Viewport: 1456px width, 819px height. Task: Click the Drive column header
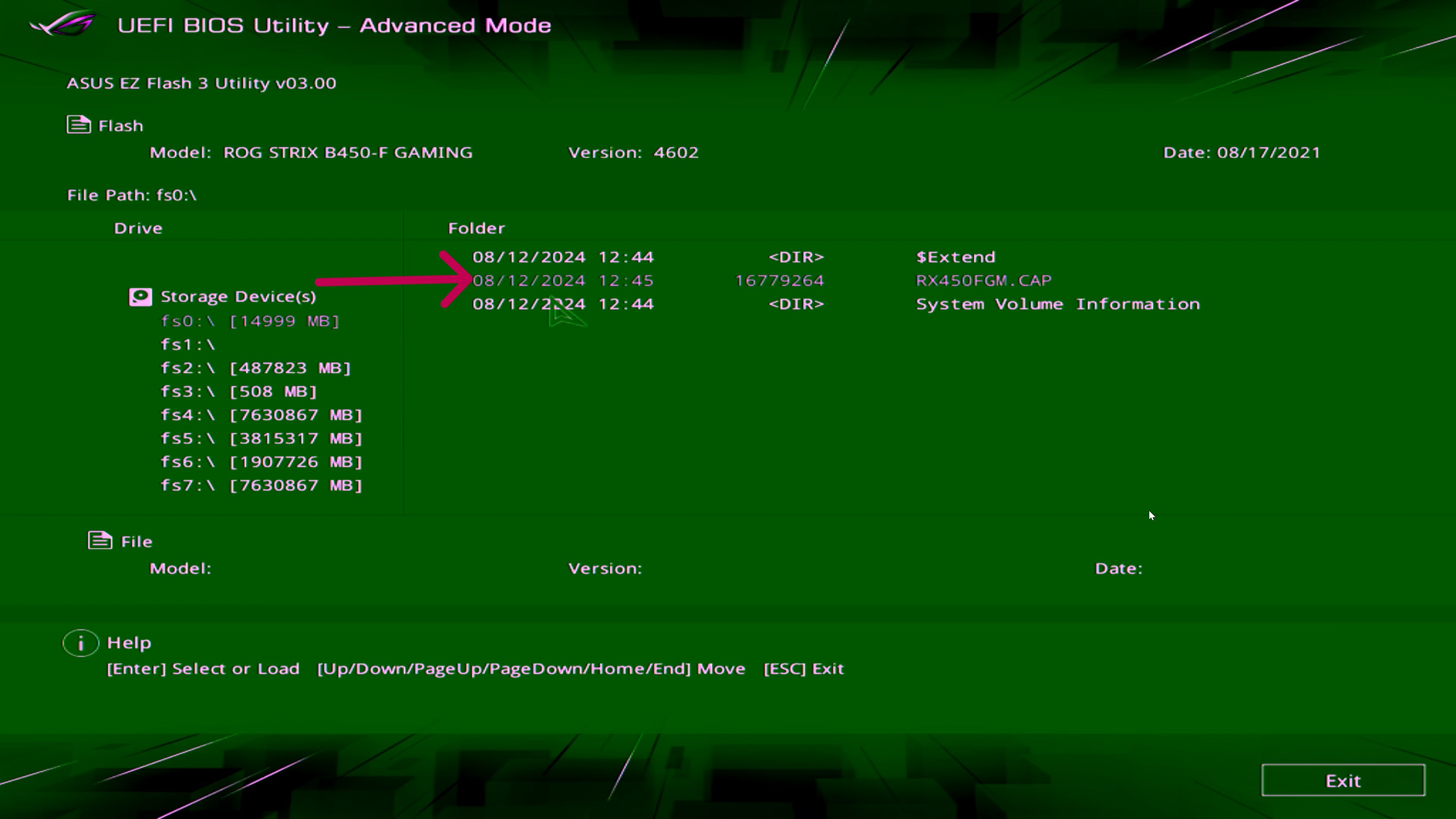tap(138, 228)
